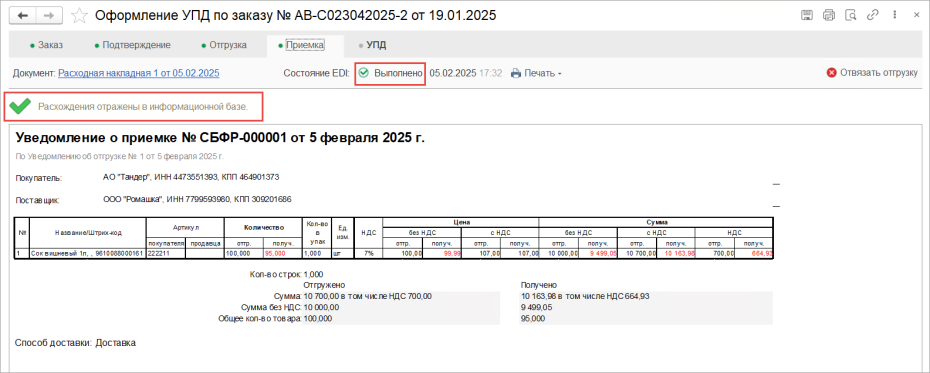
Task: Click message Расхождения отражены в информационной базе
Action: [x=143, y=107]
